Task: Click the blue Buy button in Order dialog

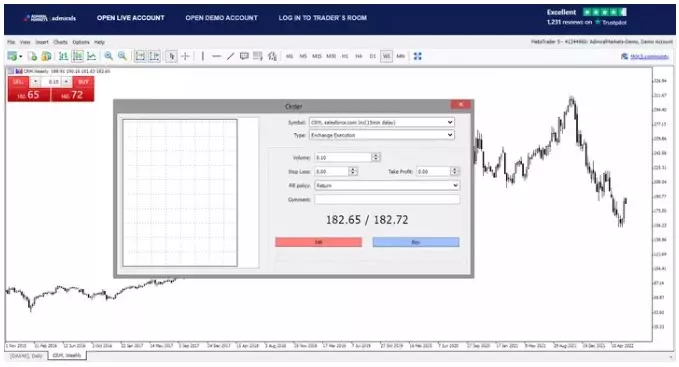Action: pos(416,242)
